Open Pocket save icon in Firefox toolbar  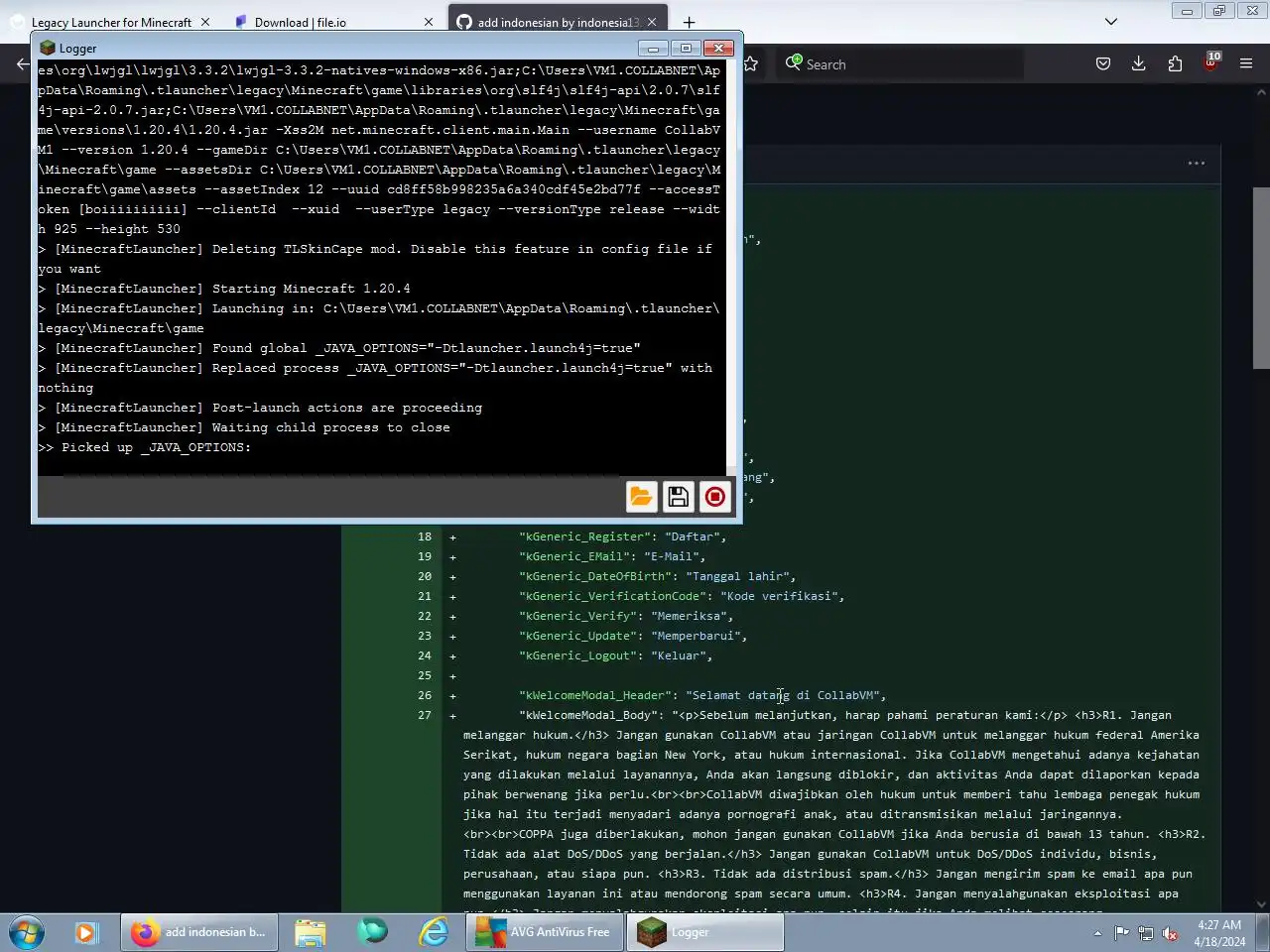[x=1102, y=63]
